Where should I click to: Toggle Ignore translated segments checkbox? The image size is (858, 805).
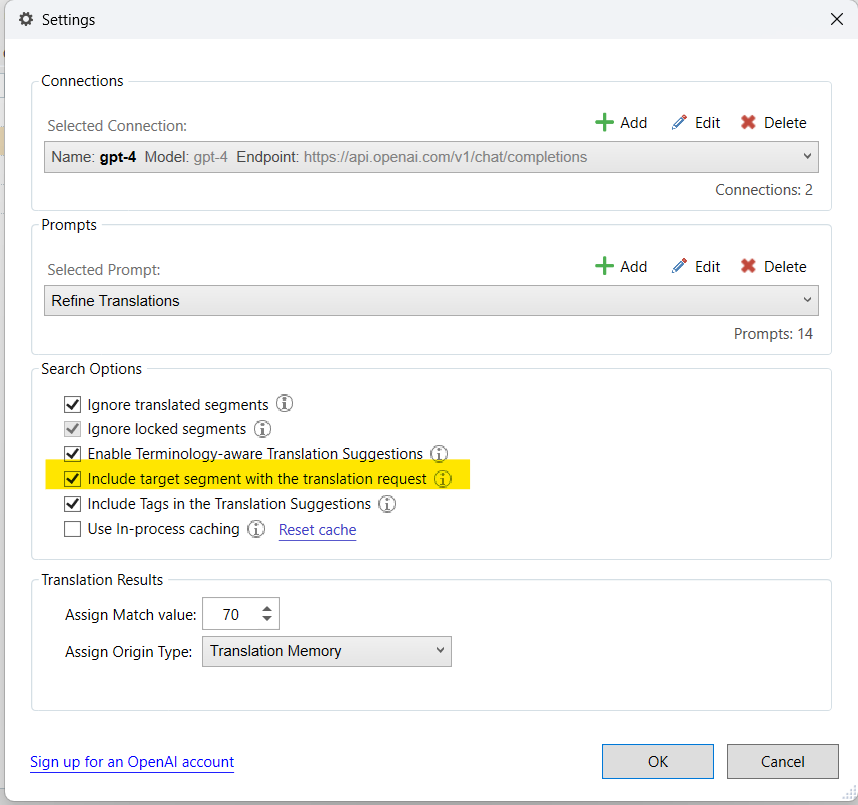tap(72, 404)
